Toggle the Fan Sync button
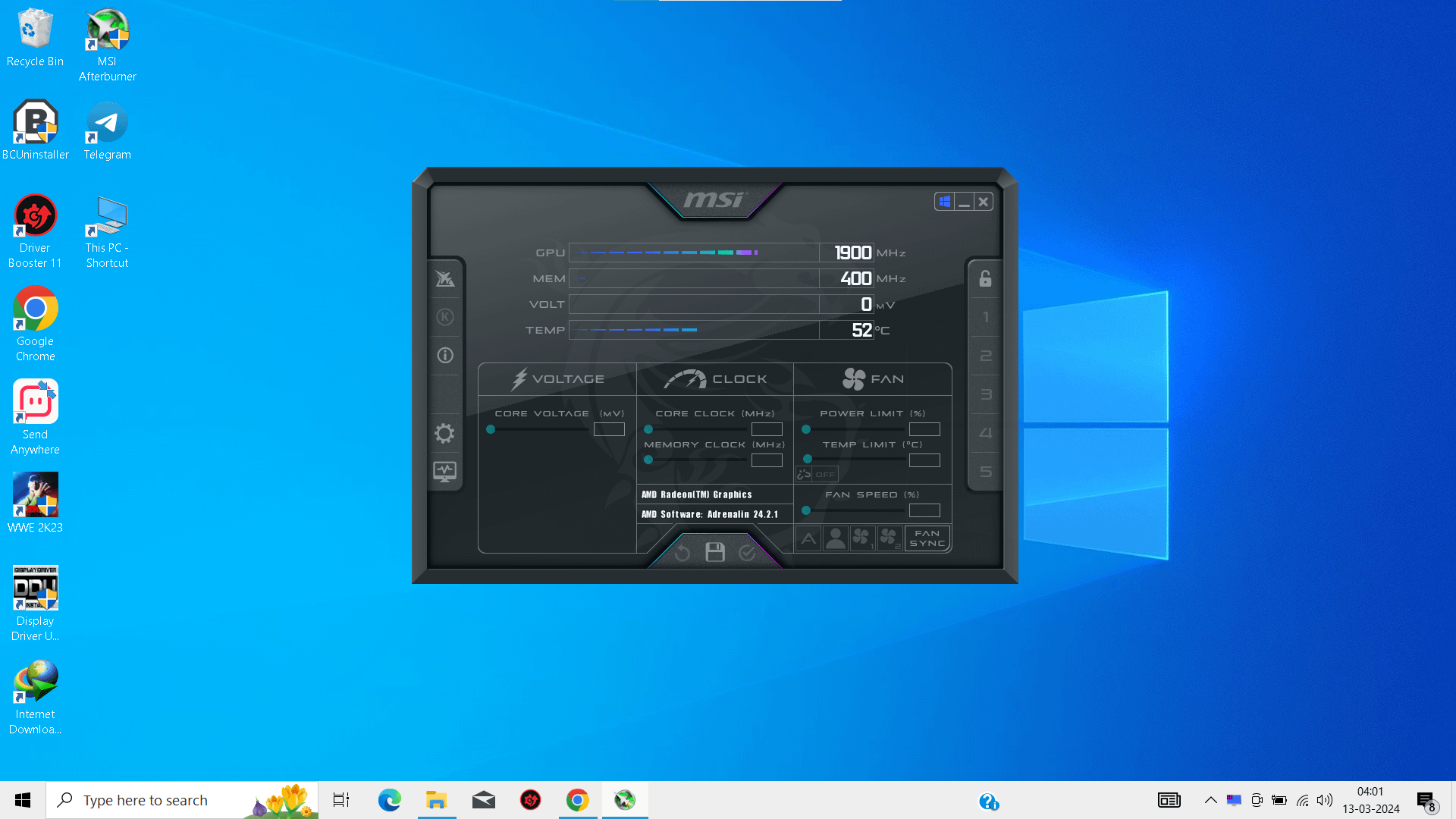The width and height of the screenshot is (1456, 819). [x=927, y=538]
